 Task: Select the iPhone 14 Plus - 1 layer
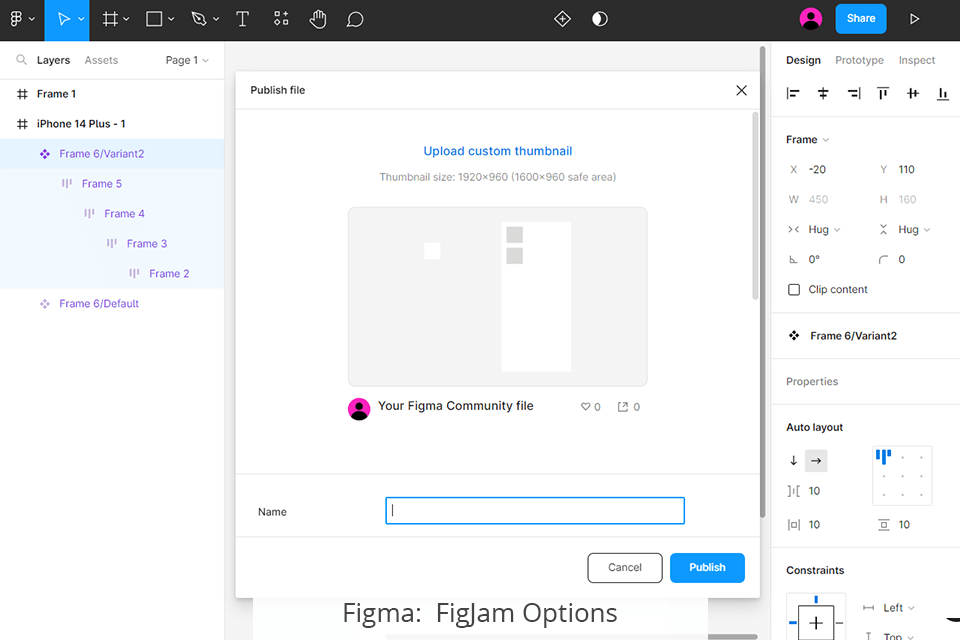pyautogui.click(x=112, y=124)
